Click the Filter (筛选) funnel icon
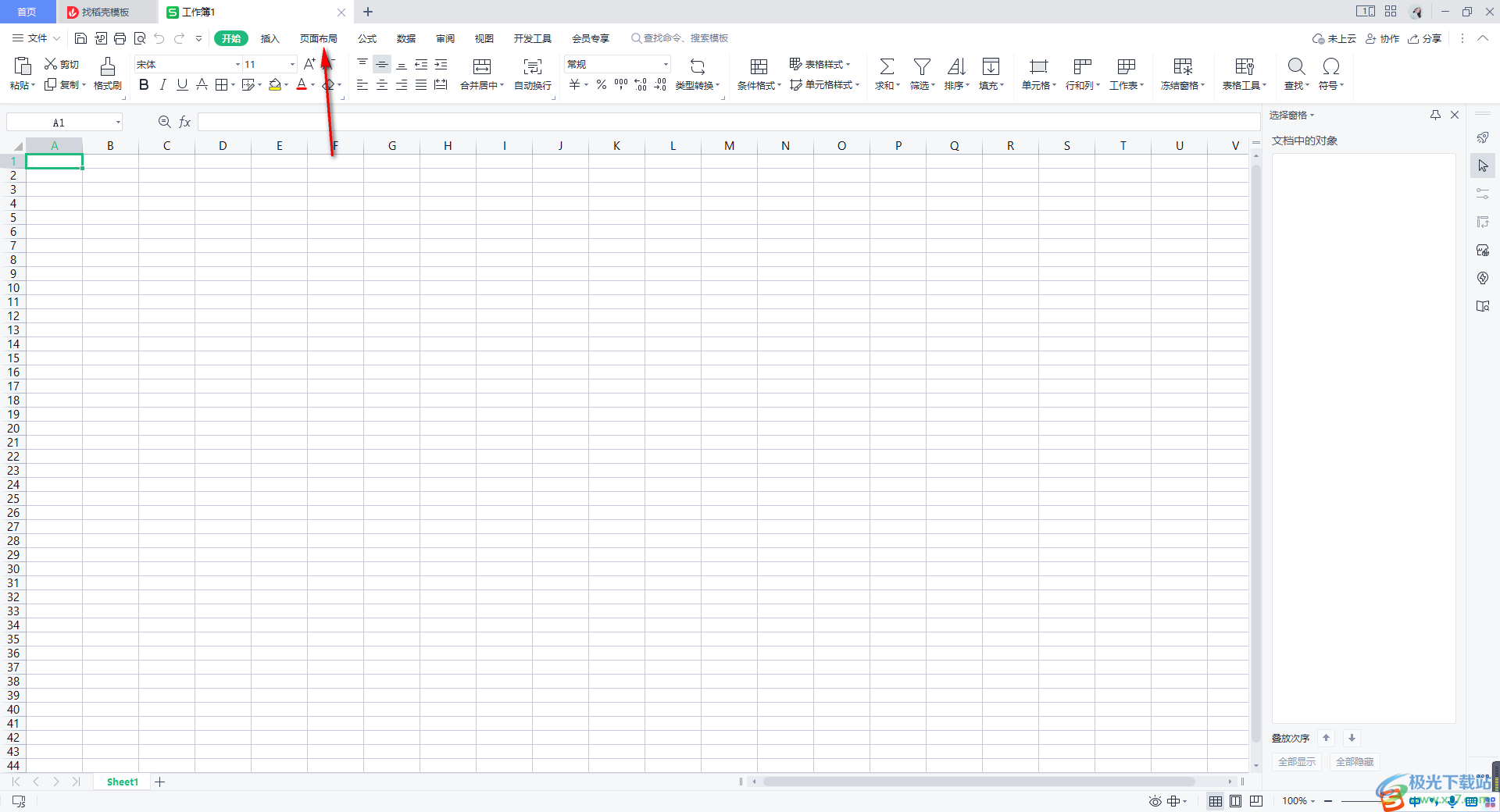This screenshot has width=1500, height=812. pos(922,66)
